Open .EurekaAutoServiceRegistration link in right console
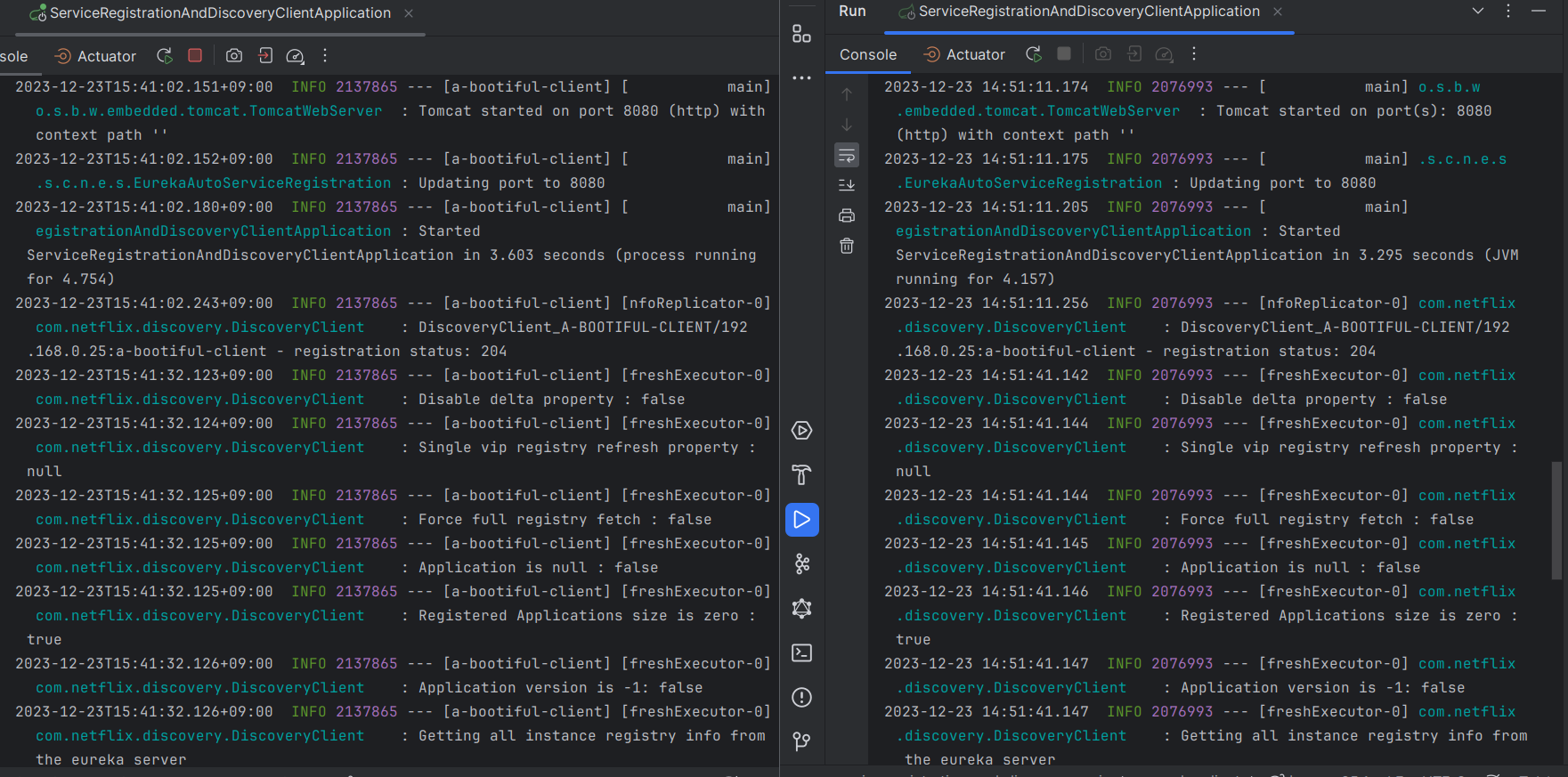The width and height of the screenshot is (1568, 777). tap(1028, 183)
